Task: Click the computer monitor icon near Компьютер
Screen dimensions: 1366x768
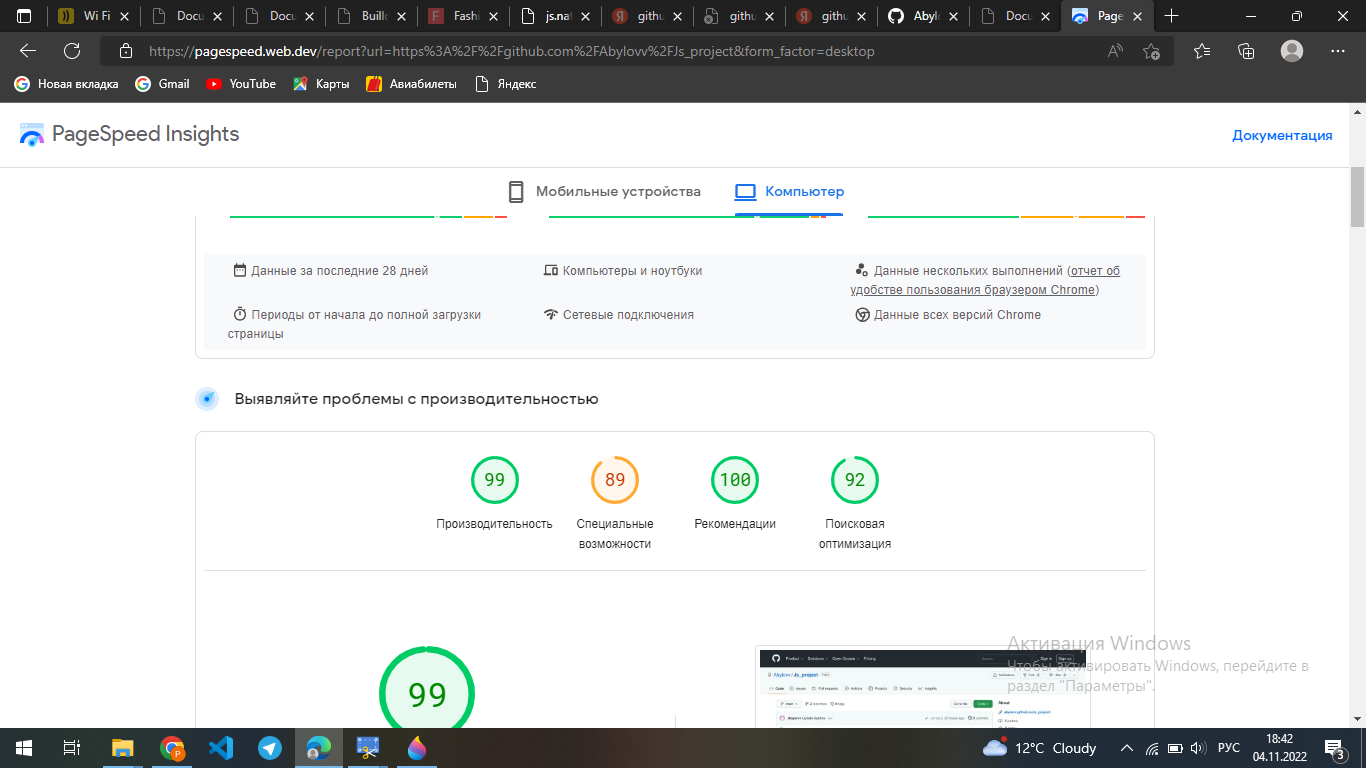Action: (x=745, y=191)
